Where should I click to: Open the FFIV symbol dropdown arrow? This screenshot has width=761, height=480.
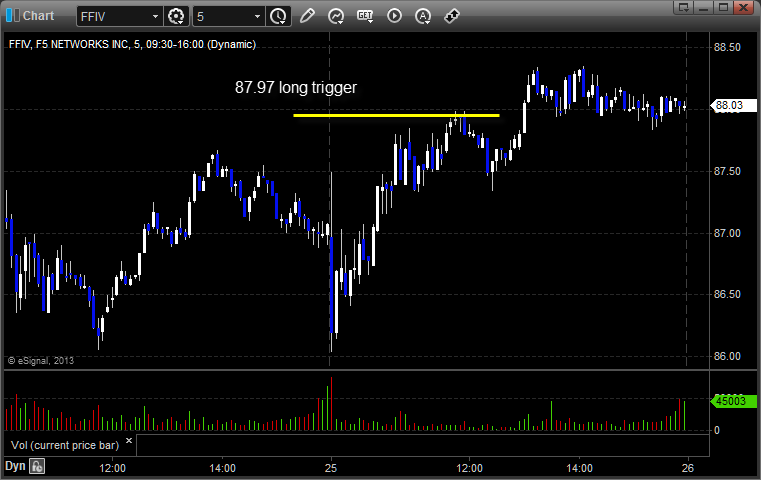click(155, 17)
